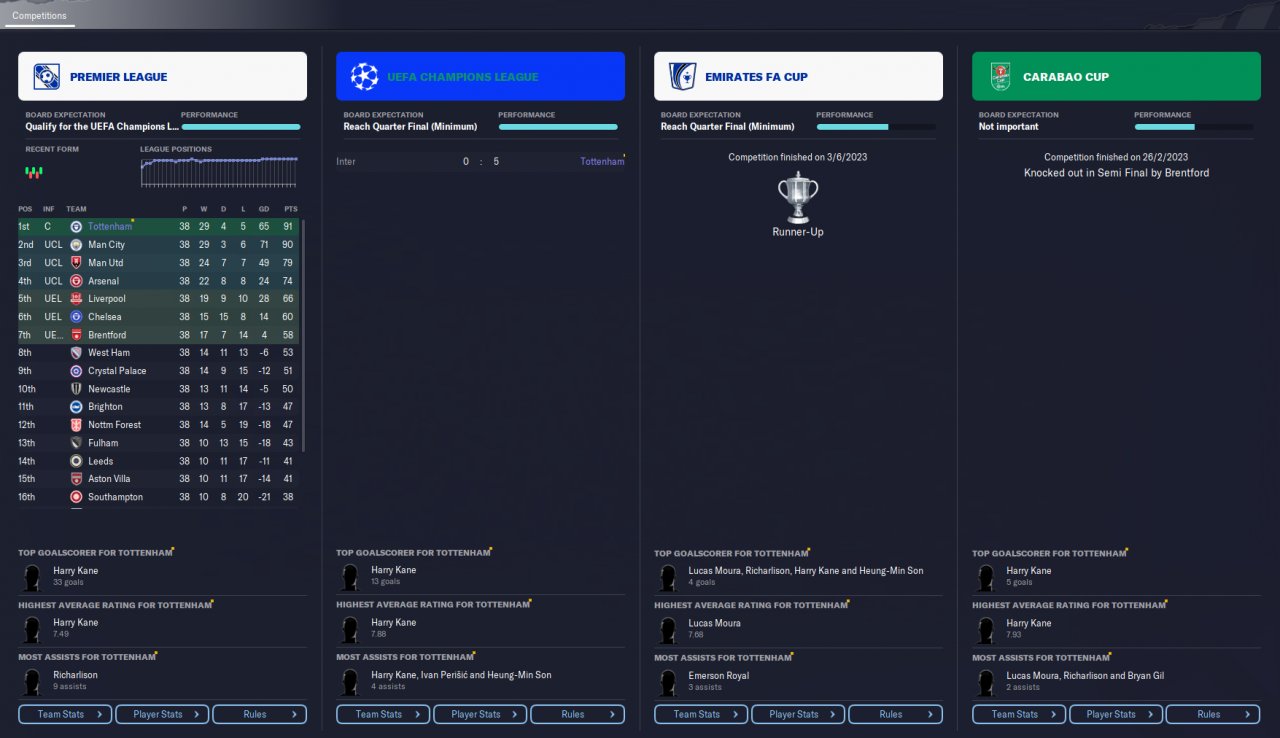Click Harry Kane's silhouette under Premier League top goalscorer

(34, 577)
